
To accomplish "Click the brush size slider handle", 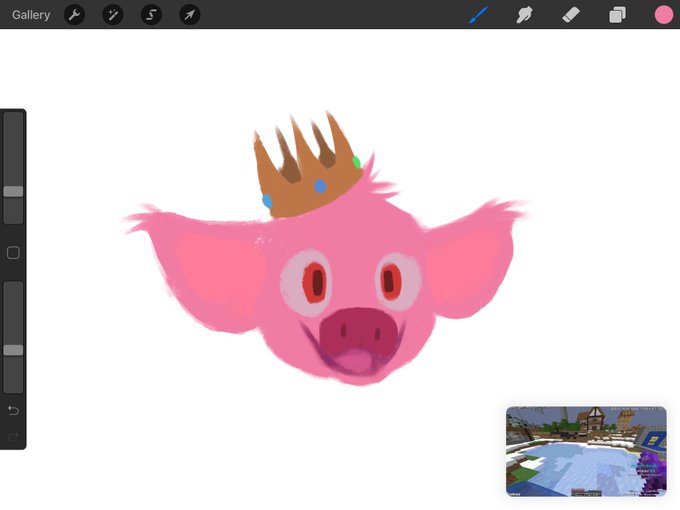I will (x=13, y=191).
